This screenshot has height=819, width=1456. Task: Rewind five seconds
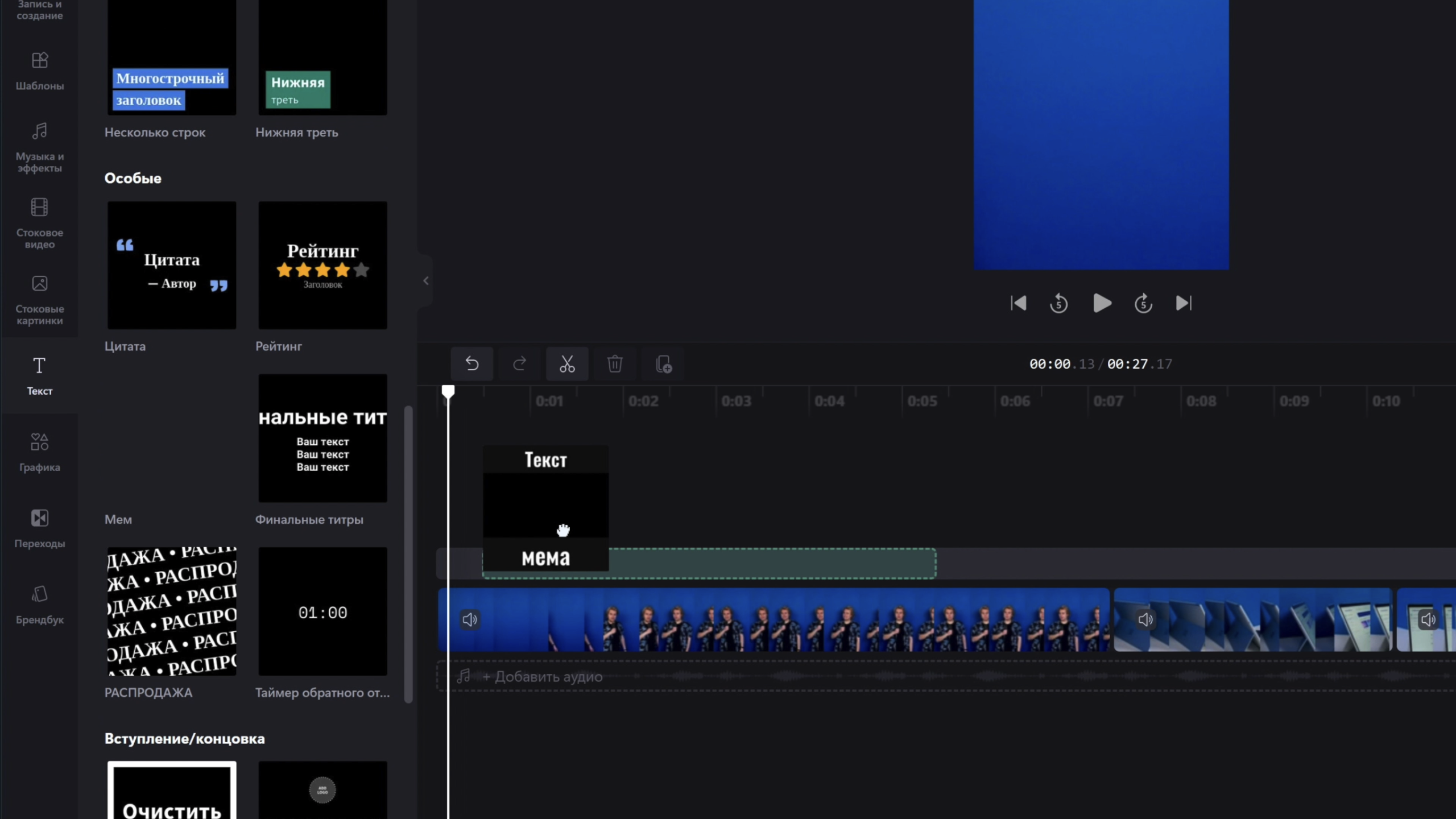point(1058,303)
